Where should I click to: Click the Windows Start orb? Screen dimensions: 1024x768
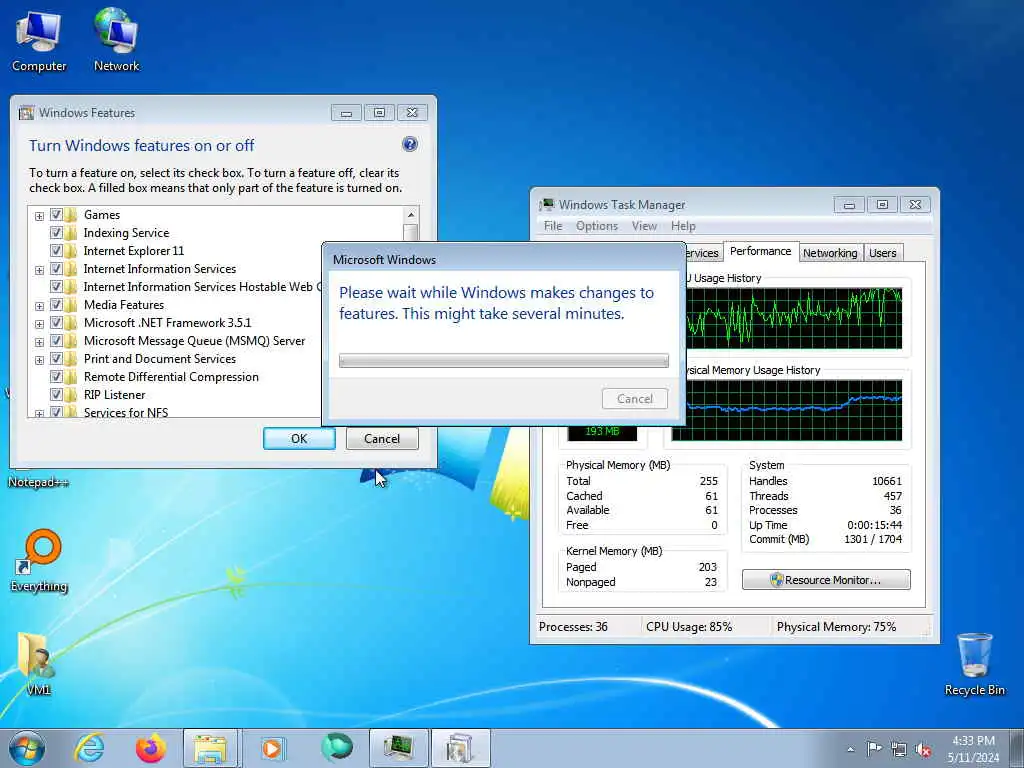pyautogui.click(x=27, y=748)
